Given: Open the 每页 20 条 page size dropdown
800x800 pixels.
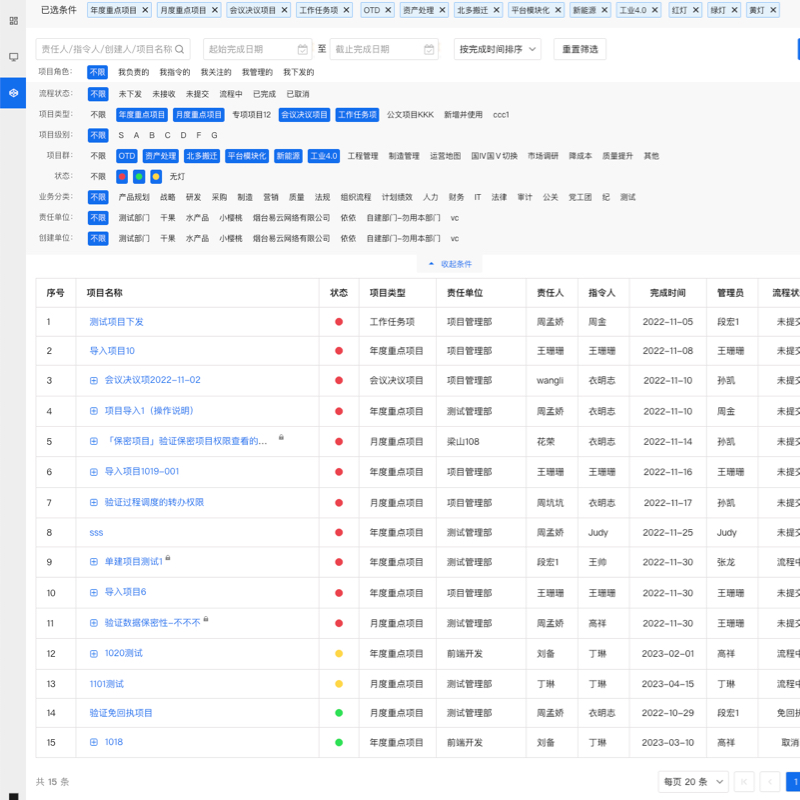Looking at the screenshot, I should click(692, 781).
